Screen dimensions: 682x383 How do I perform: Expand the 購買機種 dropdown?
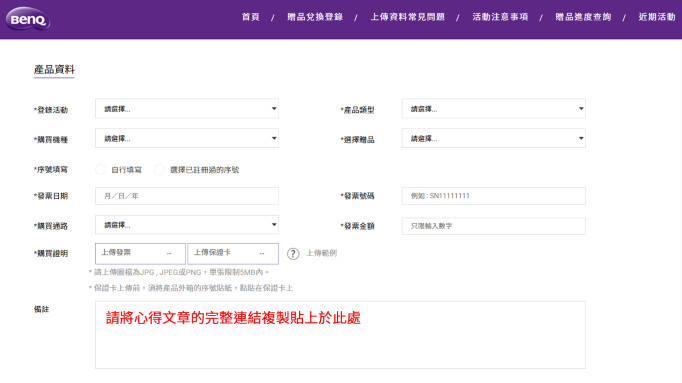coord(187,138)
